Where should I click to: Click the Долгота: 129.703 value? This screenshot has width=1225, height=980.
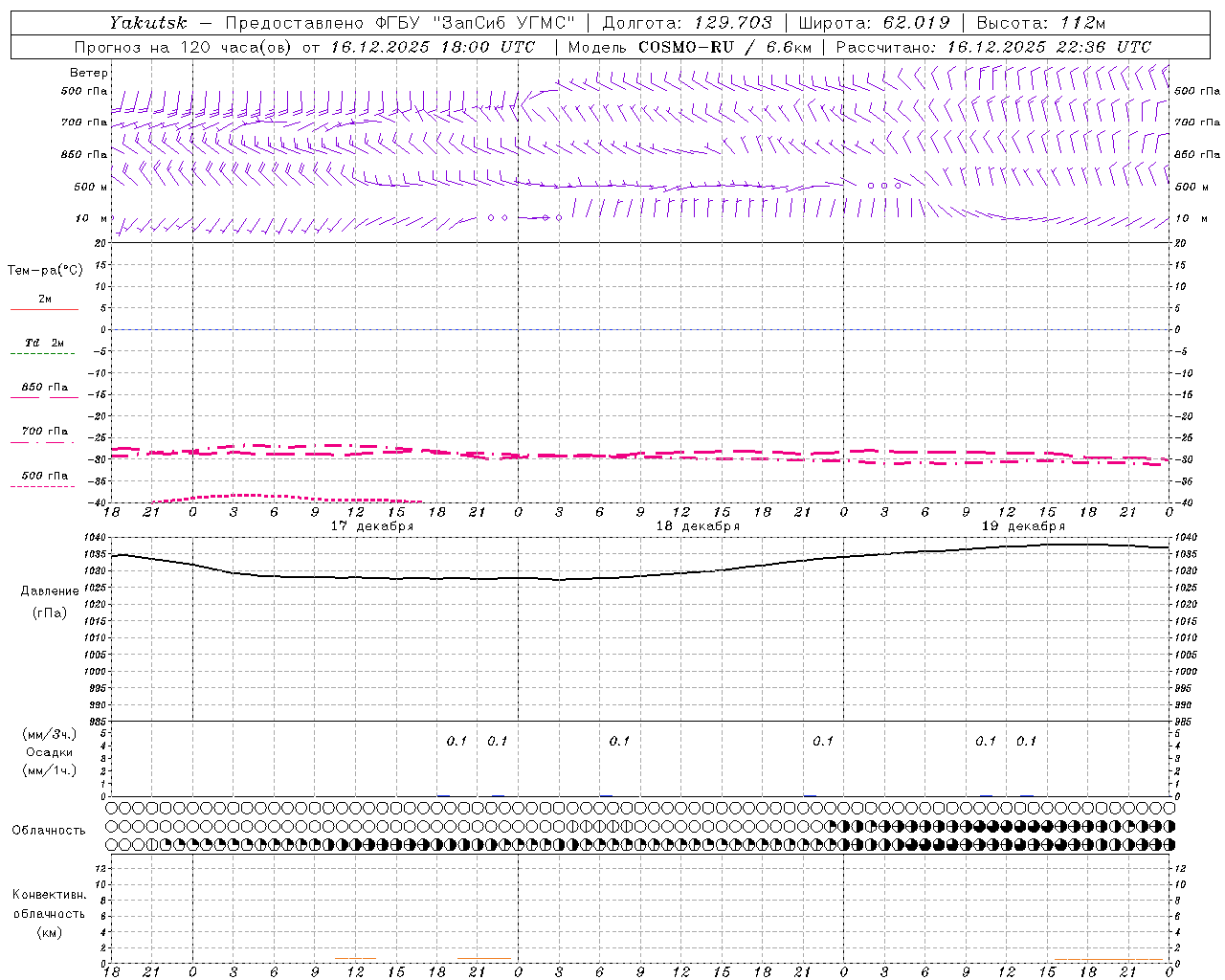(x=686, y=23)
